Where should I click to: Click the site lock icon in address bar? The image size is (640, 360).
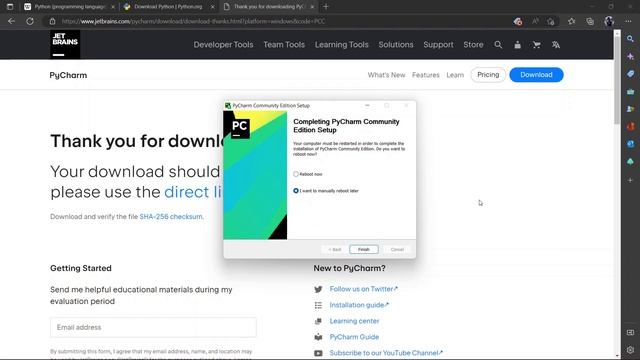coord(52,21)
